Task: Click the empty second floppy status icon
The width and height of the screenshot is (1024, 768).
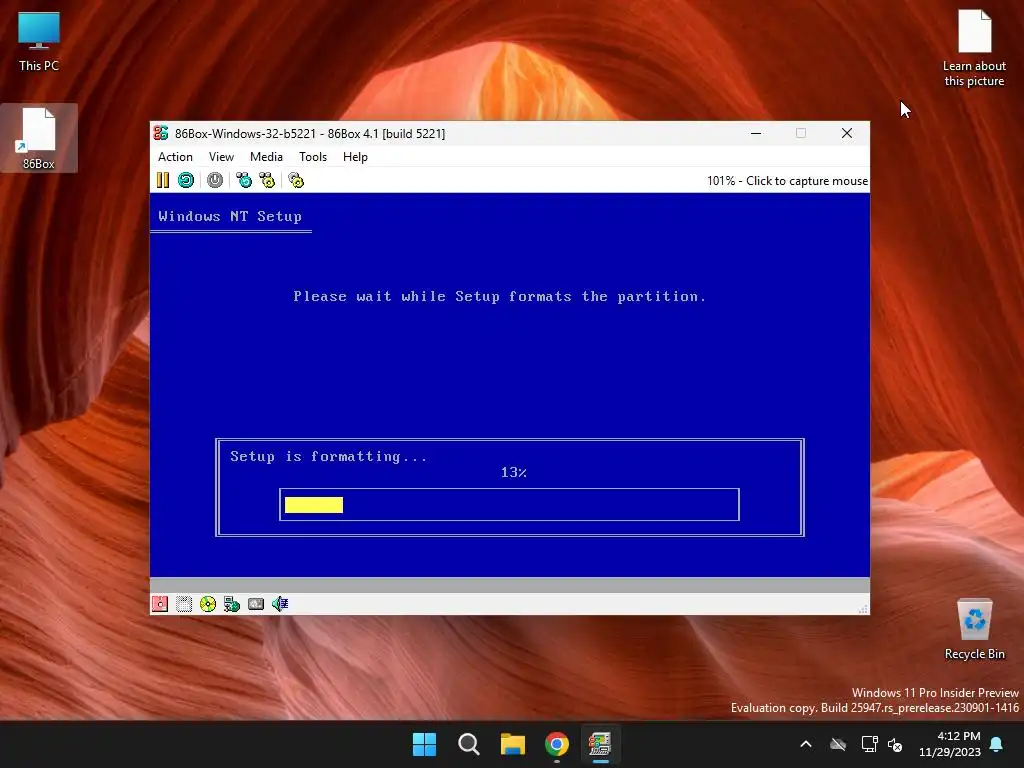Action: coord(184,604)
